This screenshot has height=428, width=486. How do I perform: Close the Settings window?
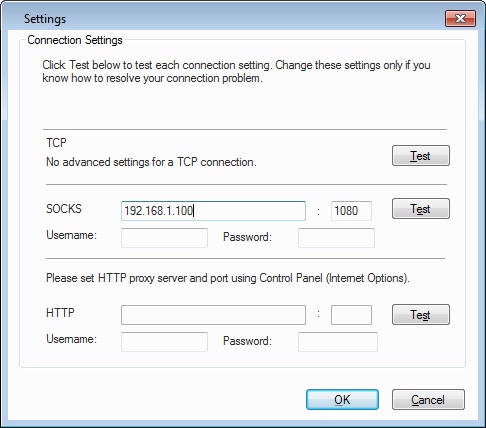pyautogui.click(x=460, y=18)
